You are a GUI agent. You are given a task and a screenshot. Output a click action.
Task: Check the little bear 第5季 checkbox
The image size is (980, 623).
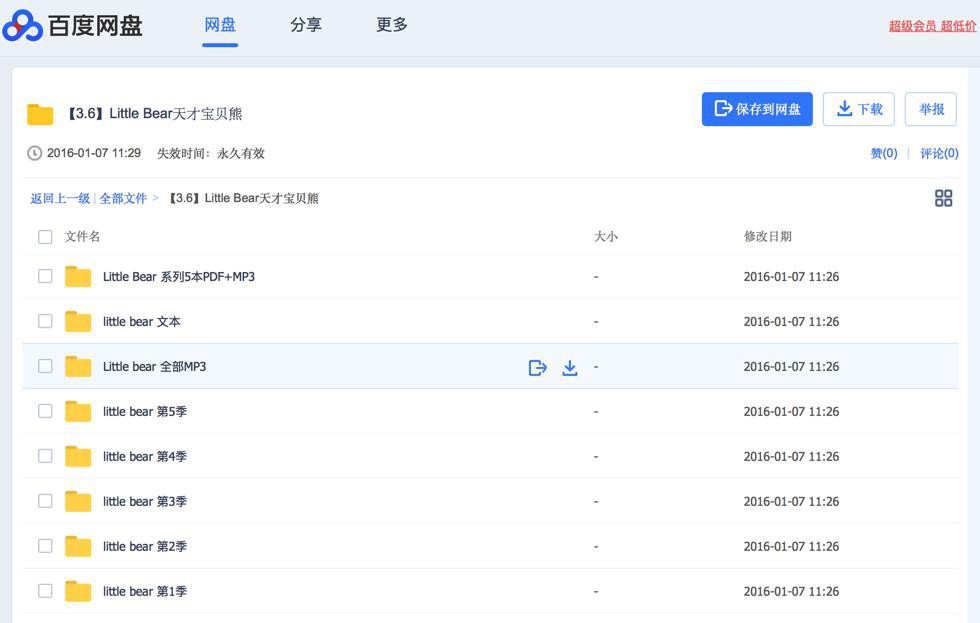[x=45, y=411]
